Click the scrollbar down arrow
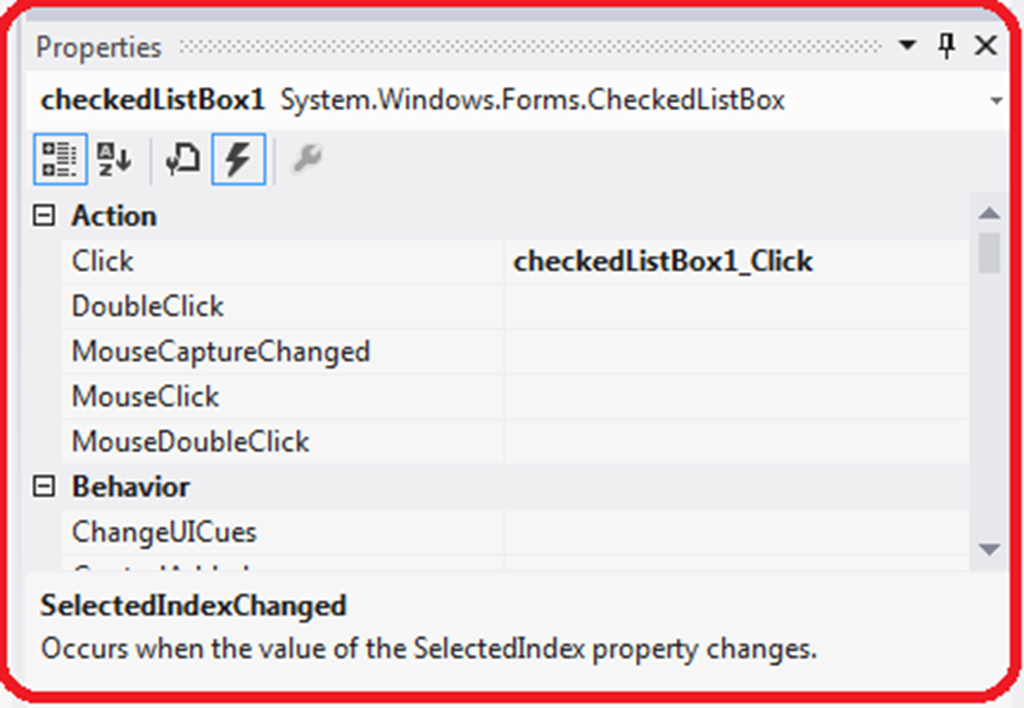Viewport: 1024px width, 708px height. pyautogui.click(x=989, y=549)
